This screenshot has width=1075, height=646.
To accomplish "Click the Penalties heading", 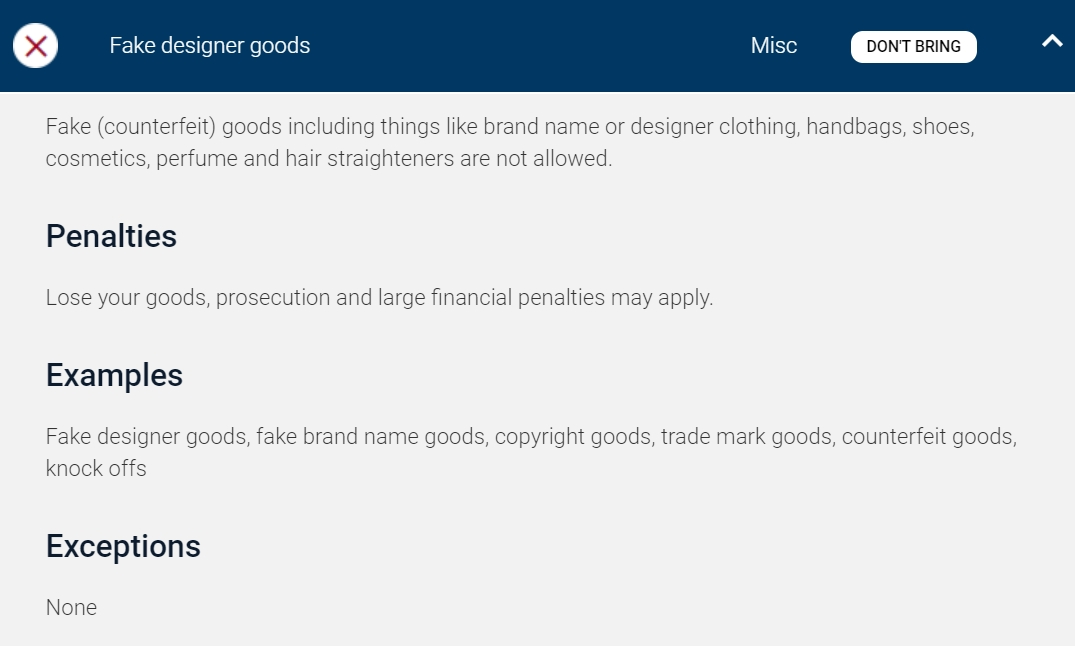I will click(111, 236).
